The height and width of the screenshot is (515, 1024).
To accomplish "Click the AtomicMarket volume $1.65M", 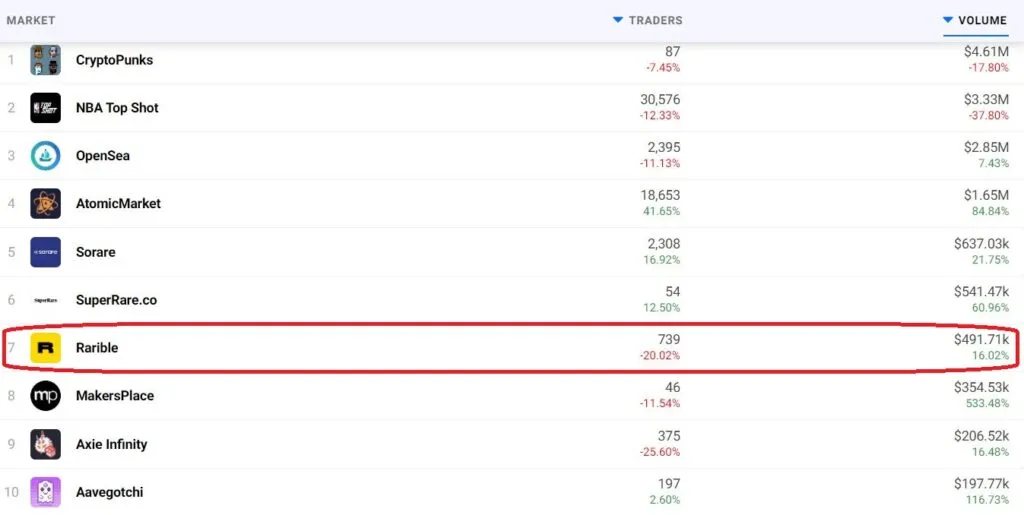I will coord(986,195).
